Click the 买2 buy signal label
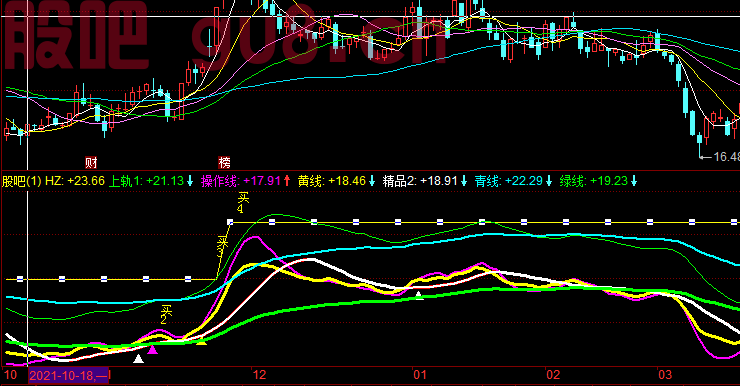740x386 pixels. [166, 315]
